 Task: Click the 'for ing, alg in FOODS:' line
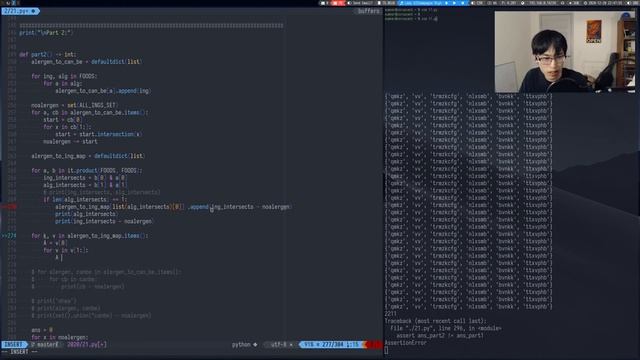(64, 76)
